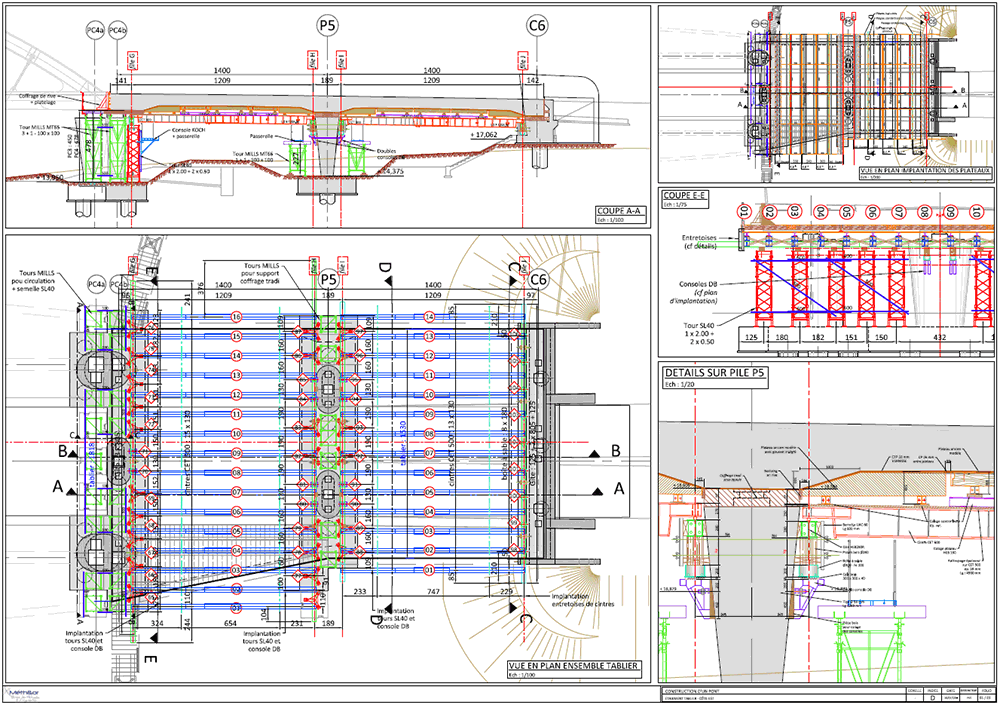Viewport: 1000px width, 705px height.
Task: Click "VUE EN PLAN IMPLANTATION DES PLATEAUX" title
Action: pos(925,170)
